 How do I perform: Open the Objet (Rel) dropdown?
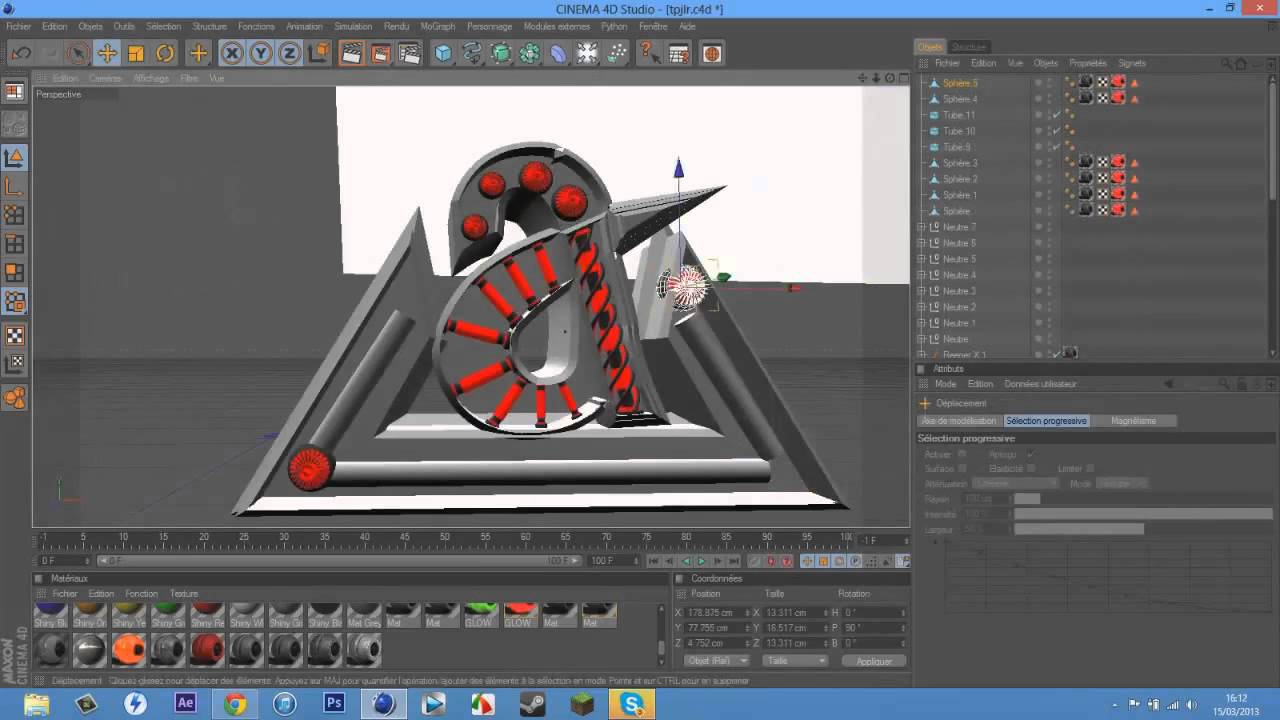click(x=716, y=661)
